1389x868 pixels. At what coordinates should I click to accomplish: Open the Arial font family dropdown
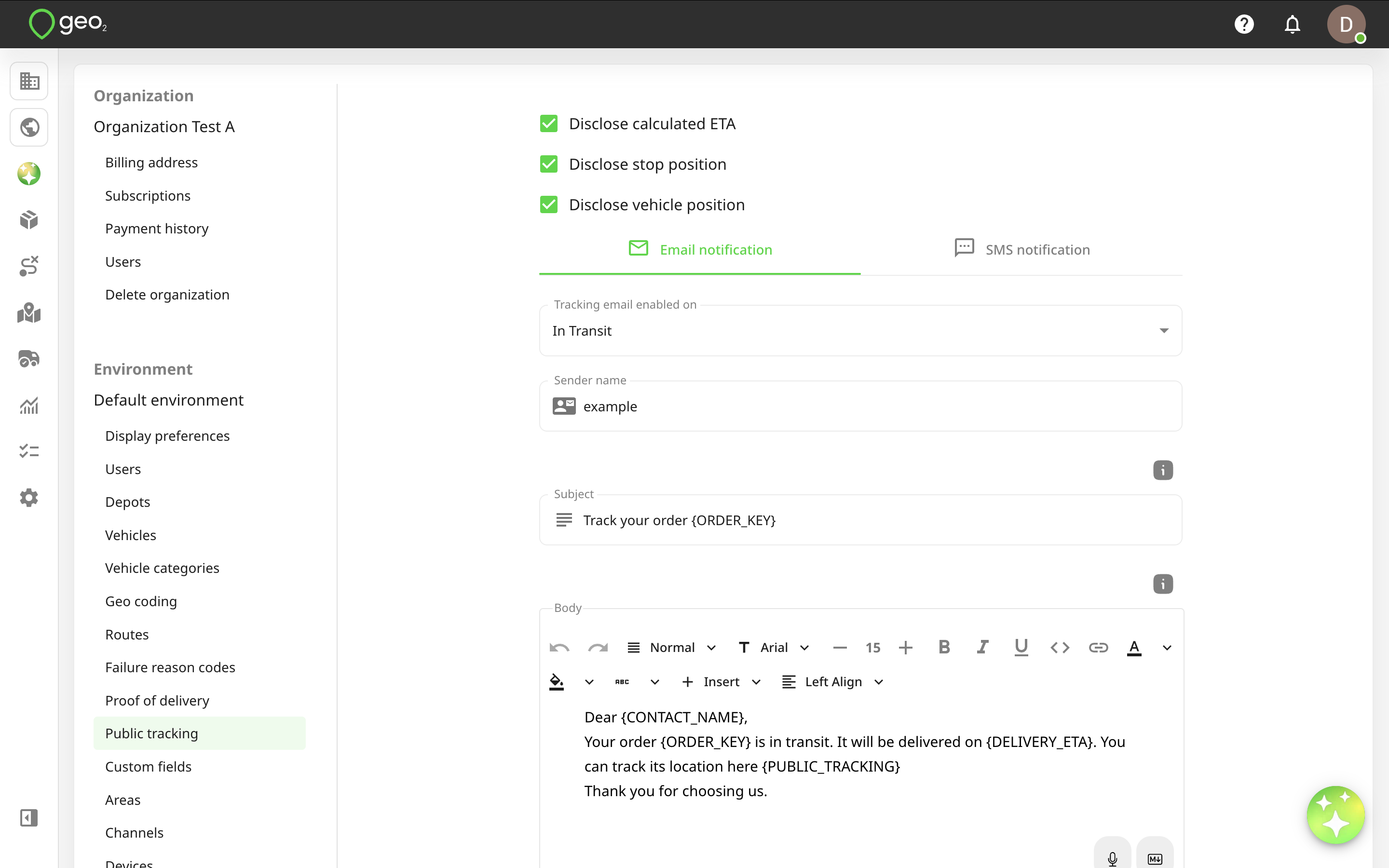774,648
